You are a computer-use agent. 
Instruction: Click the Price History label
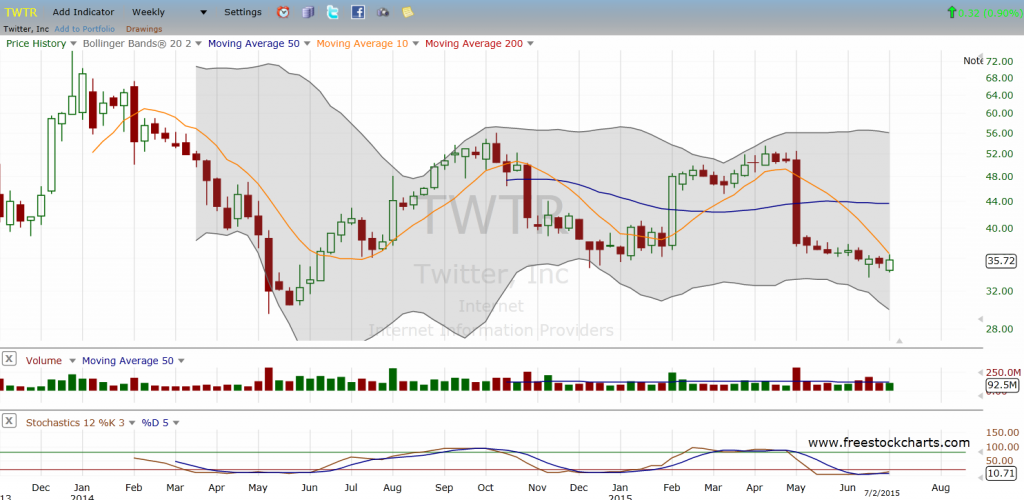pos(36,44)
